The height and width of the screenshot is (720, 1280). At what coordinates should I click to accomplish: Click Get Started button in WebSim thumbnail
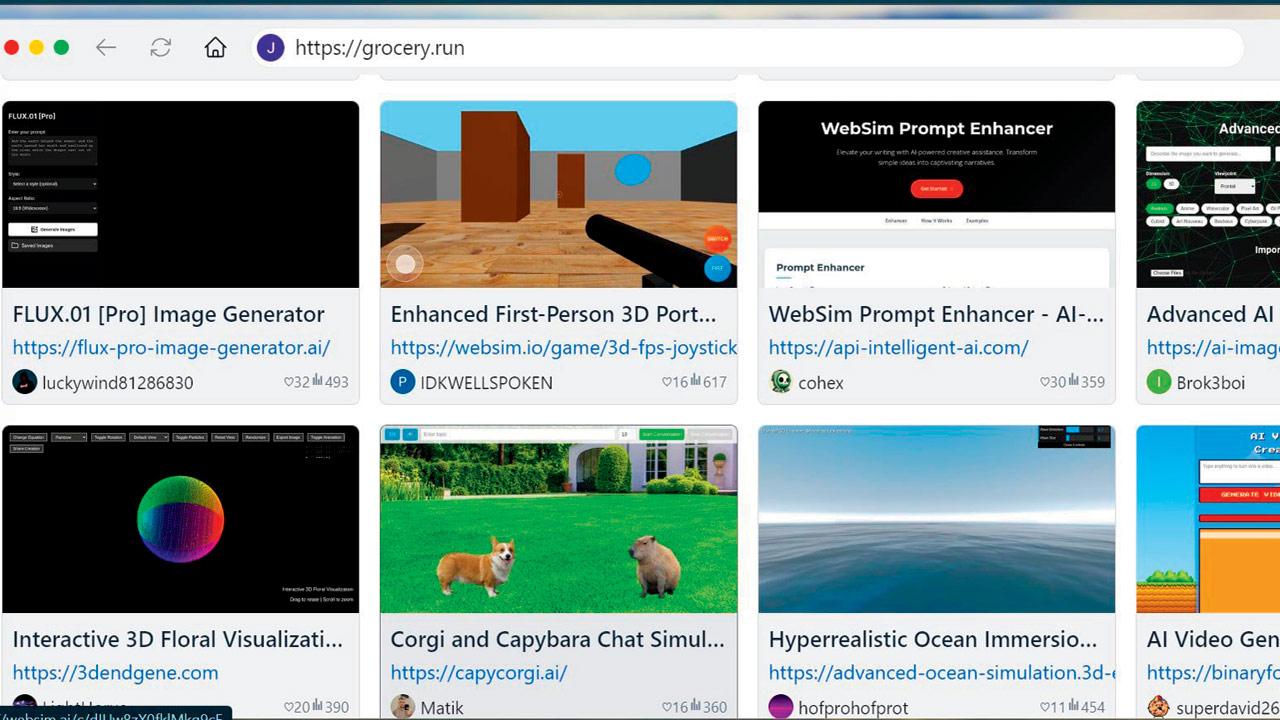[x=936, y=188]
